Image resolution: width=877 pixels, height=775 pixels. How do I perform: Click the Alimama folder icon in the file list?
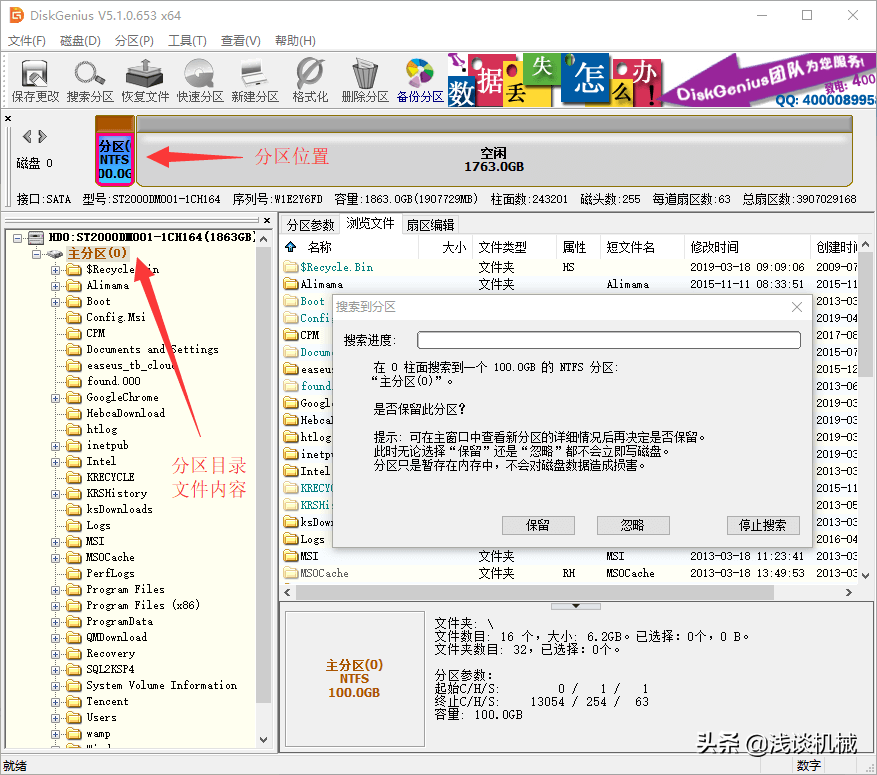click(291, 284)
